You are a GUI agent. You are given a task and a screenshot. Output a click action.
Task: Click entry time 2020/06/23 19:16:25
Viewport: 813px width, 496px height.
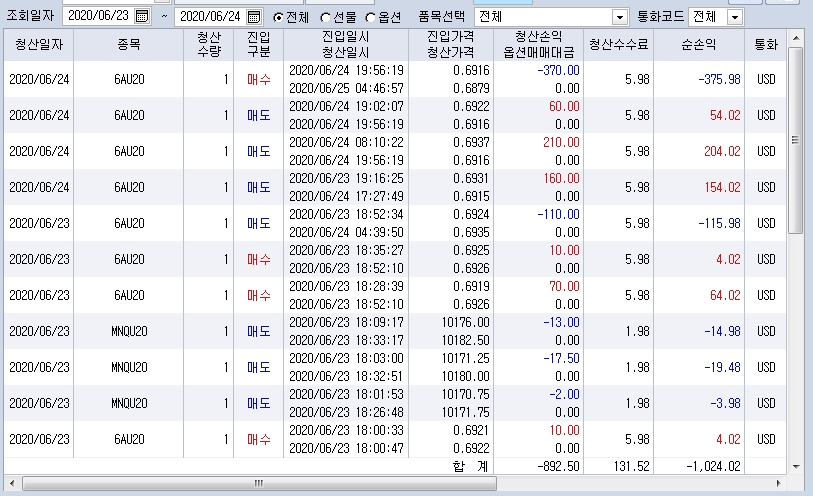[346, 178]
